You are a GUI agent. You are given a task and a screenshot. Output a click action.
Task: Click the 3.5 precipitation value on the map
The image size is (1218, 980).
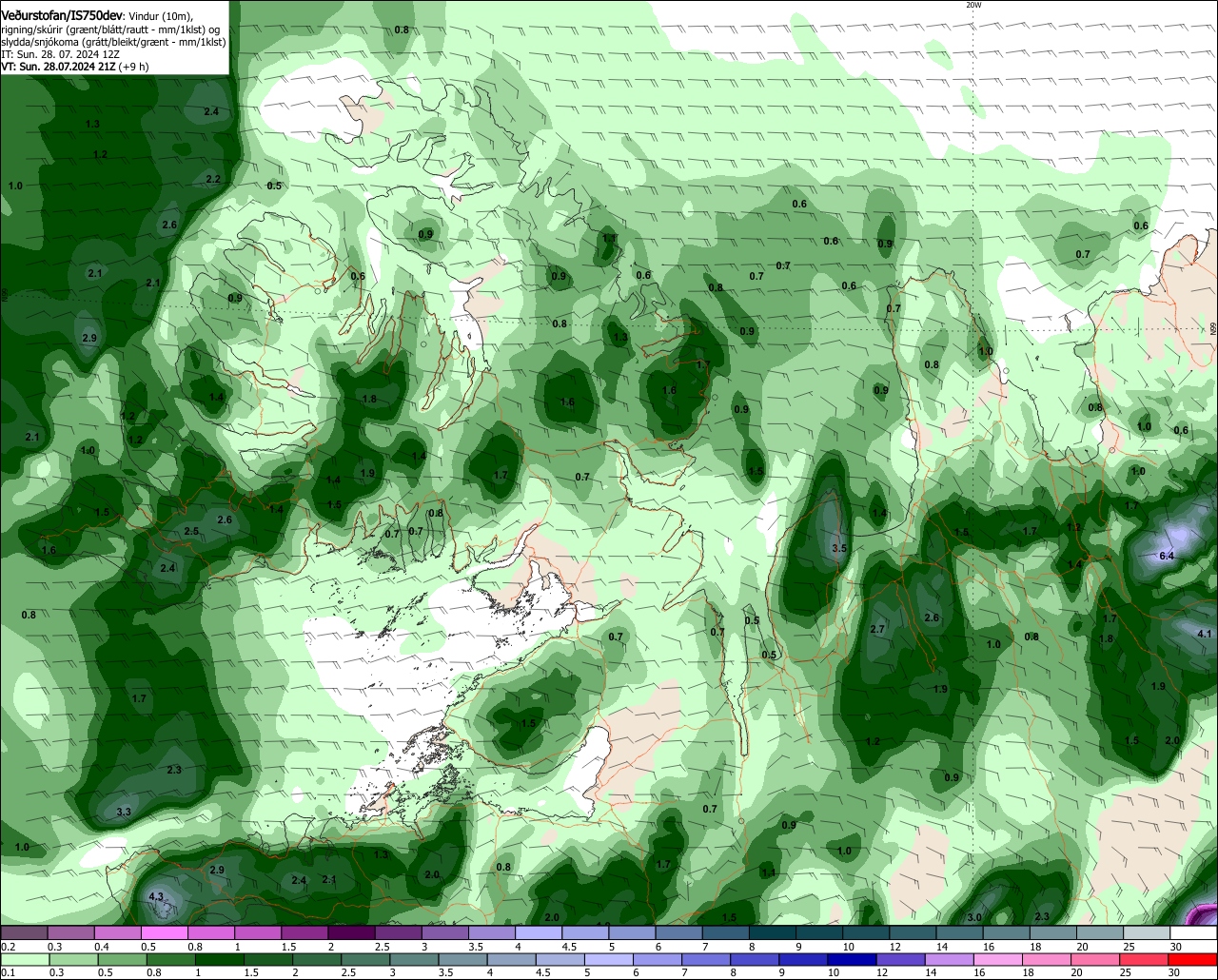839,549
